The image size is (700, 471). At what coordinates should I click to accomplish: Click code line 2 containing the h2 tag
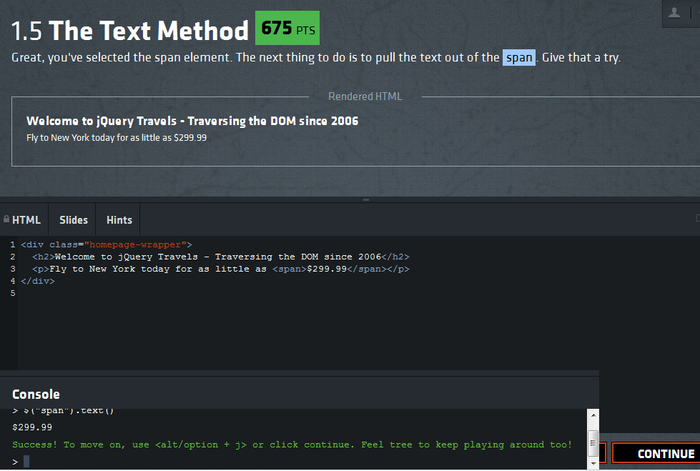coord(221,257)
